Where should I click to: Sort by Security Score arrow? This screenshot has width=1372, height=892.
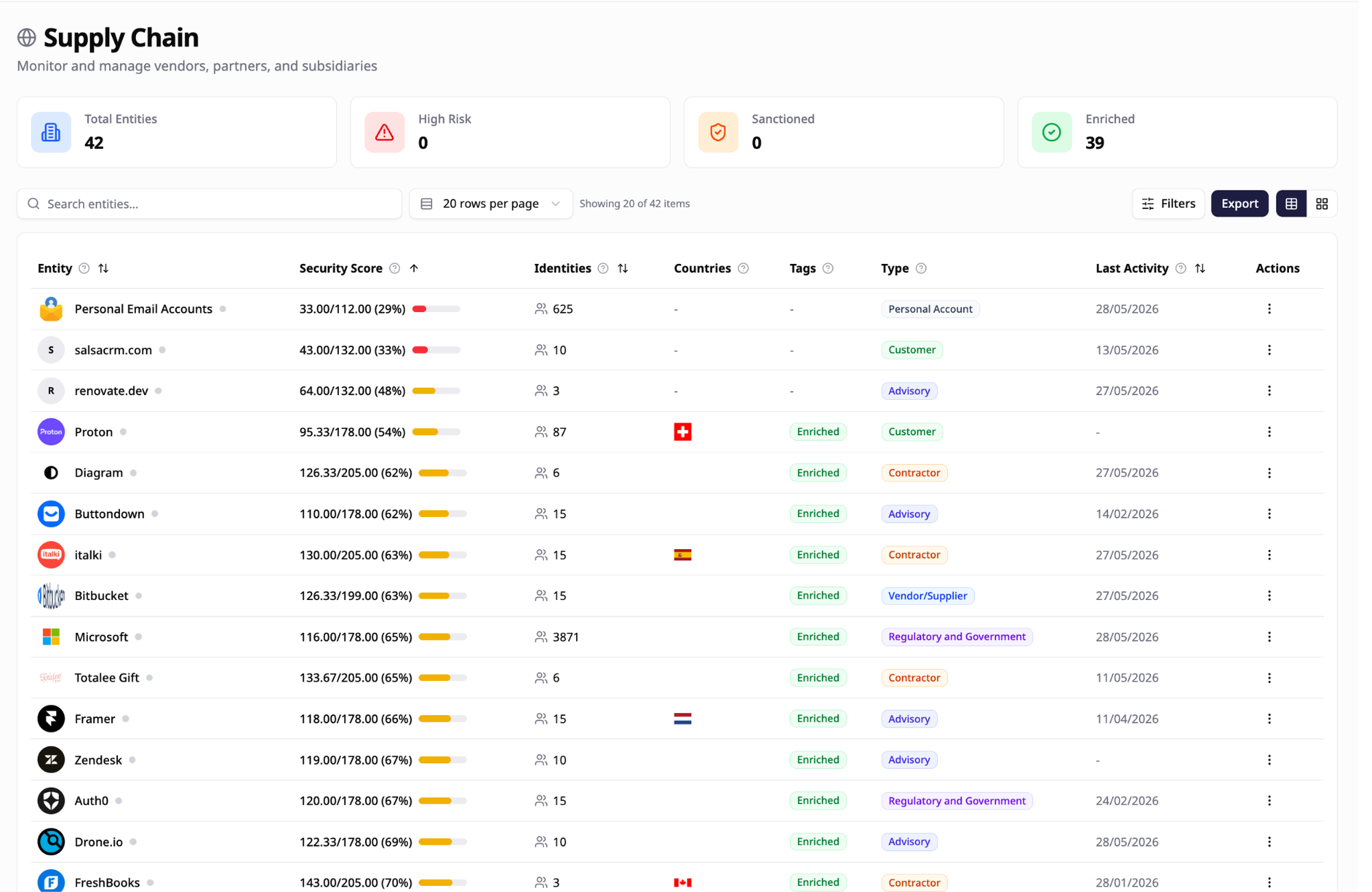(414, 268)
